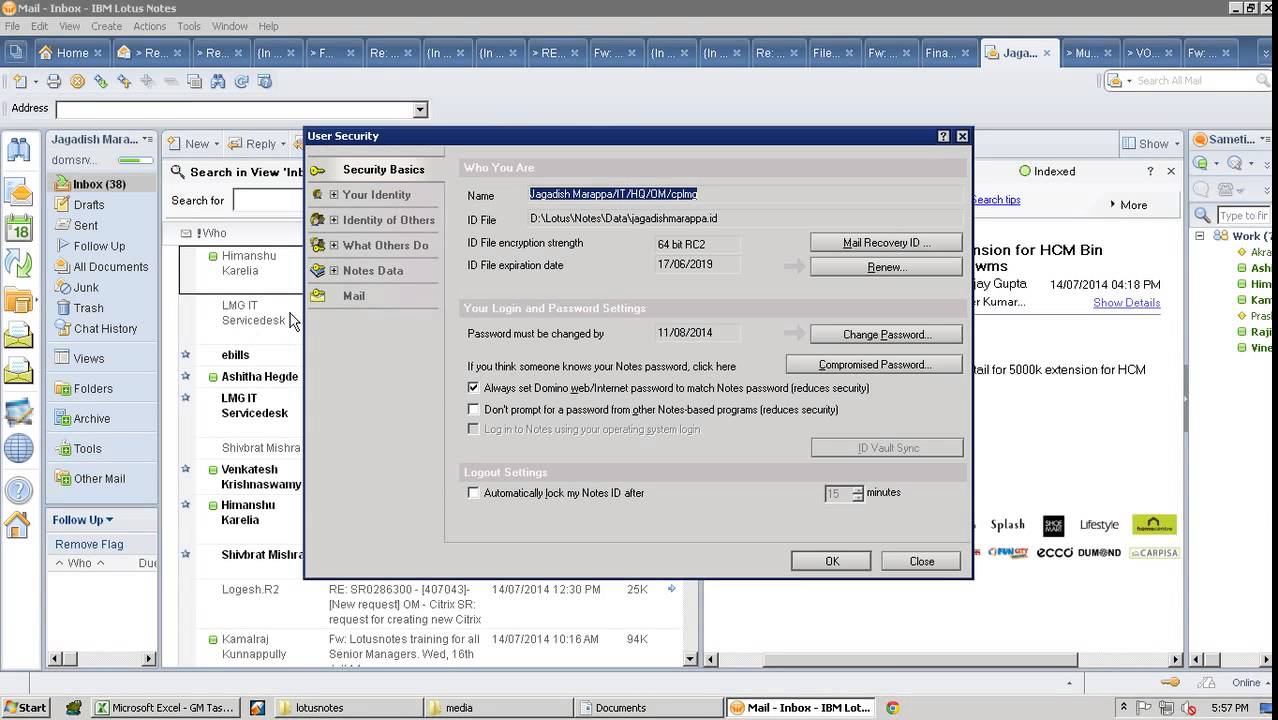Open the Help question mark sidebar icon
Viewport: 1278px width, 720px height.
tap(18, 490)
